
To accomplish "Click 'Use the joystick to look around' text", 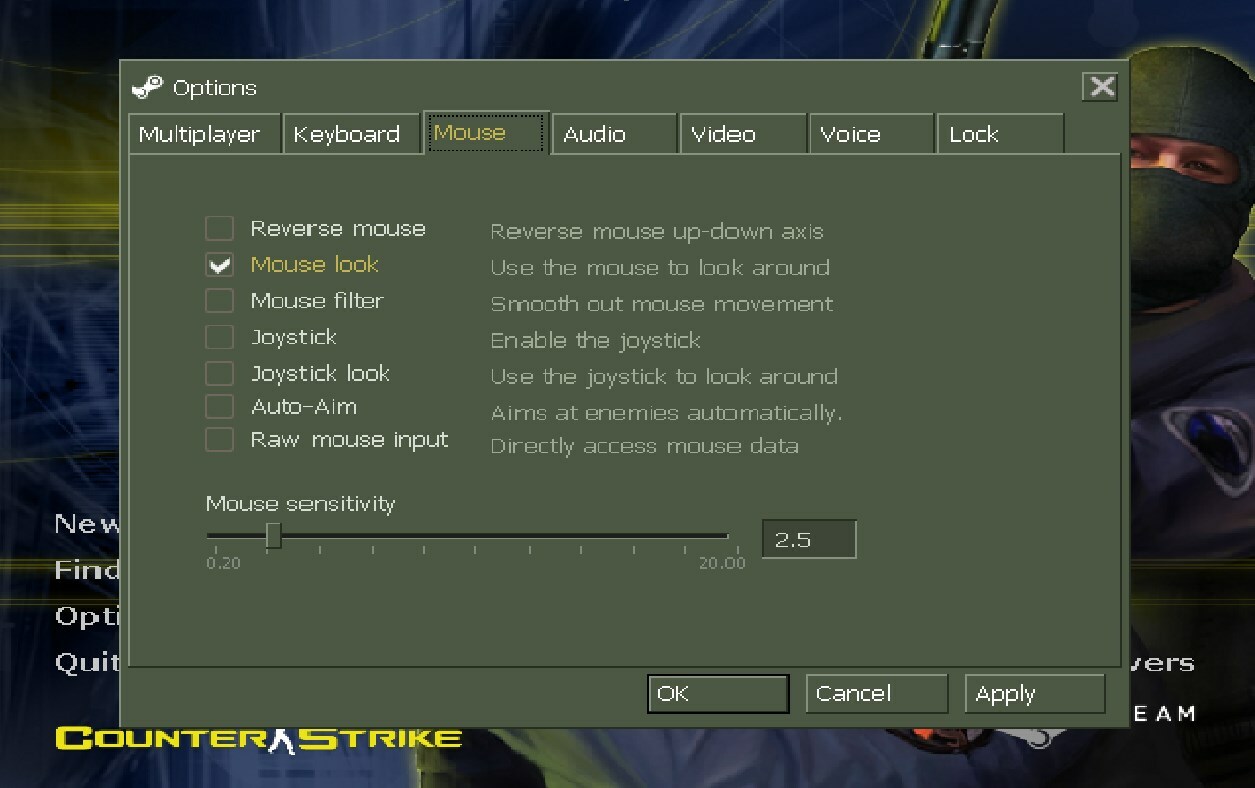I will click(x=664, y=377).
